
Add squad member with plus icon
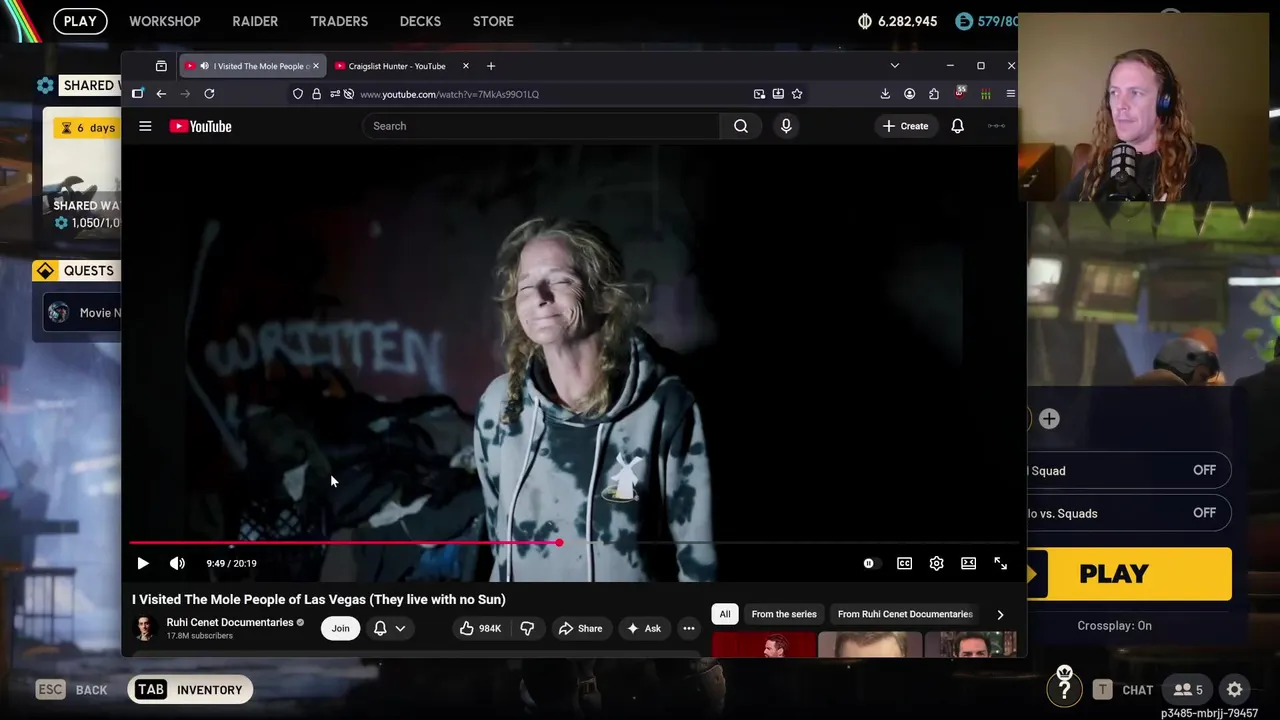click(x=1049, y=419)
